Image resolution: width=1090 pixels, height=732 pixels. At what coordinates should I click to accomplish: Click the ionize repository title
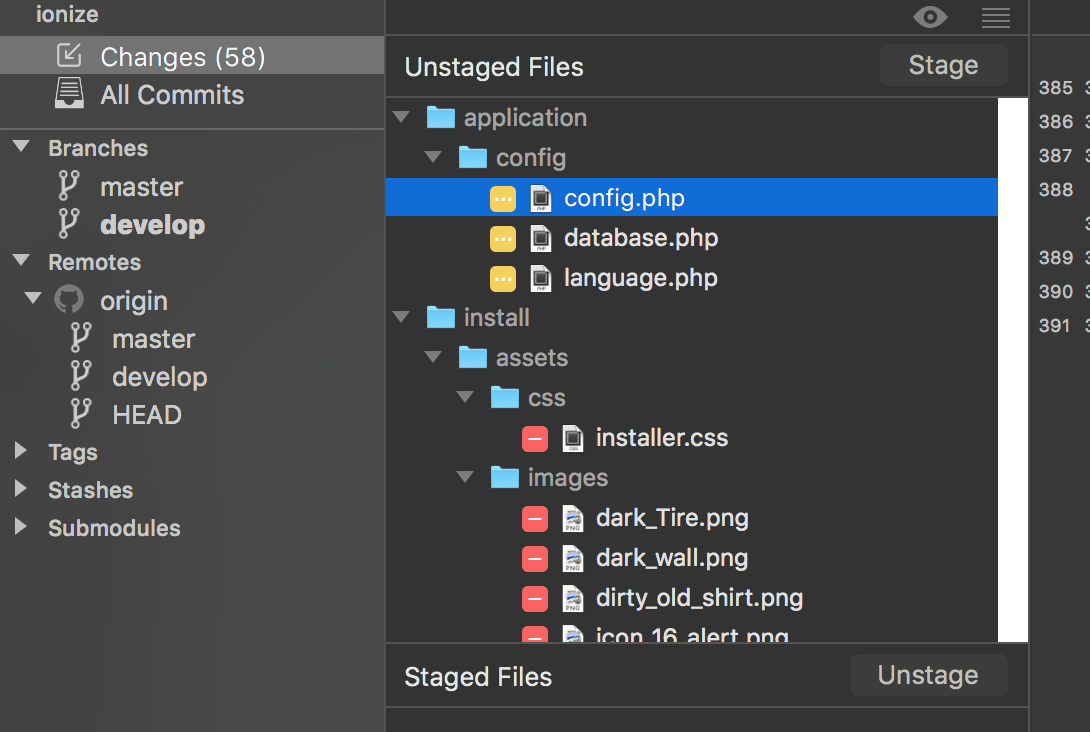click(x=67, y=14)
